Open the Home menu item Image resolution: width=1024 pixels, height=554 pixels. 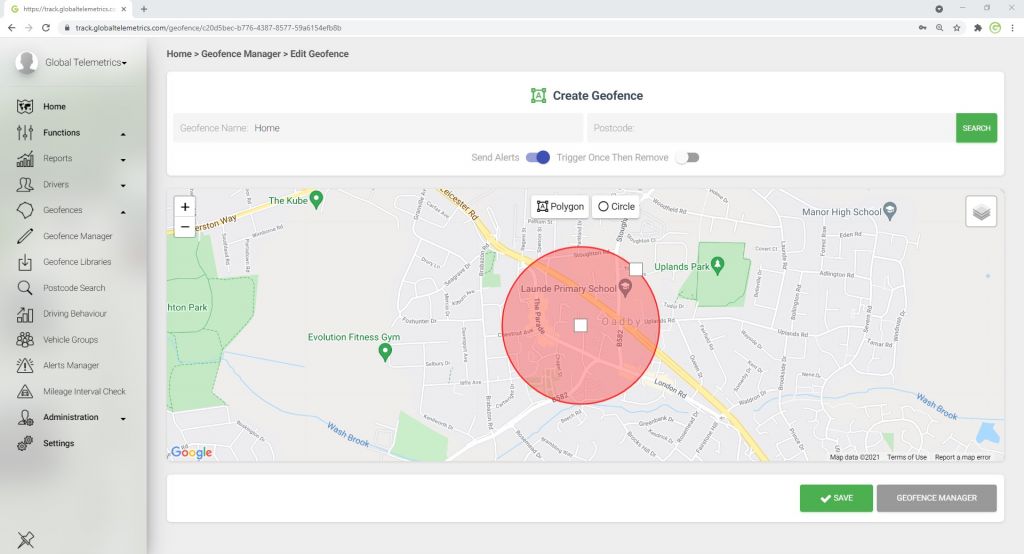(x=54, y=106)
